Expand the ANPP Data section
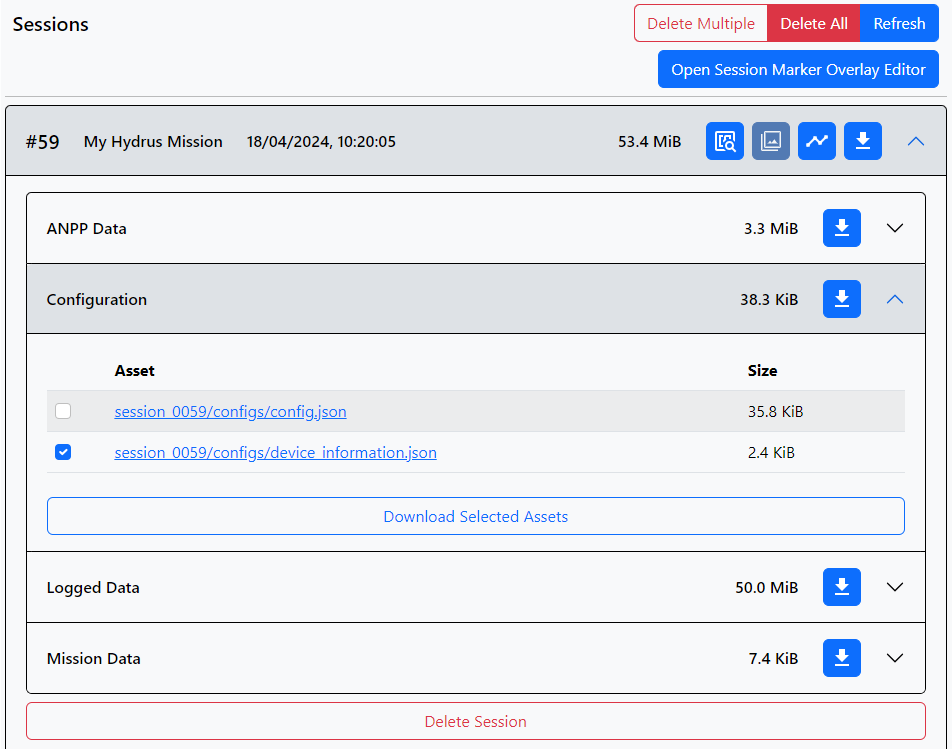 click(895, 228)
